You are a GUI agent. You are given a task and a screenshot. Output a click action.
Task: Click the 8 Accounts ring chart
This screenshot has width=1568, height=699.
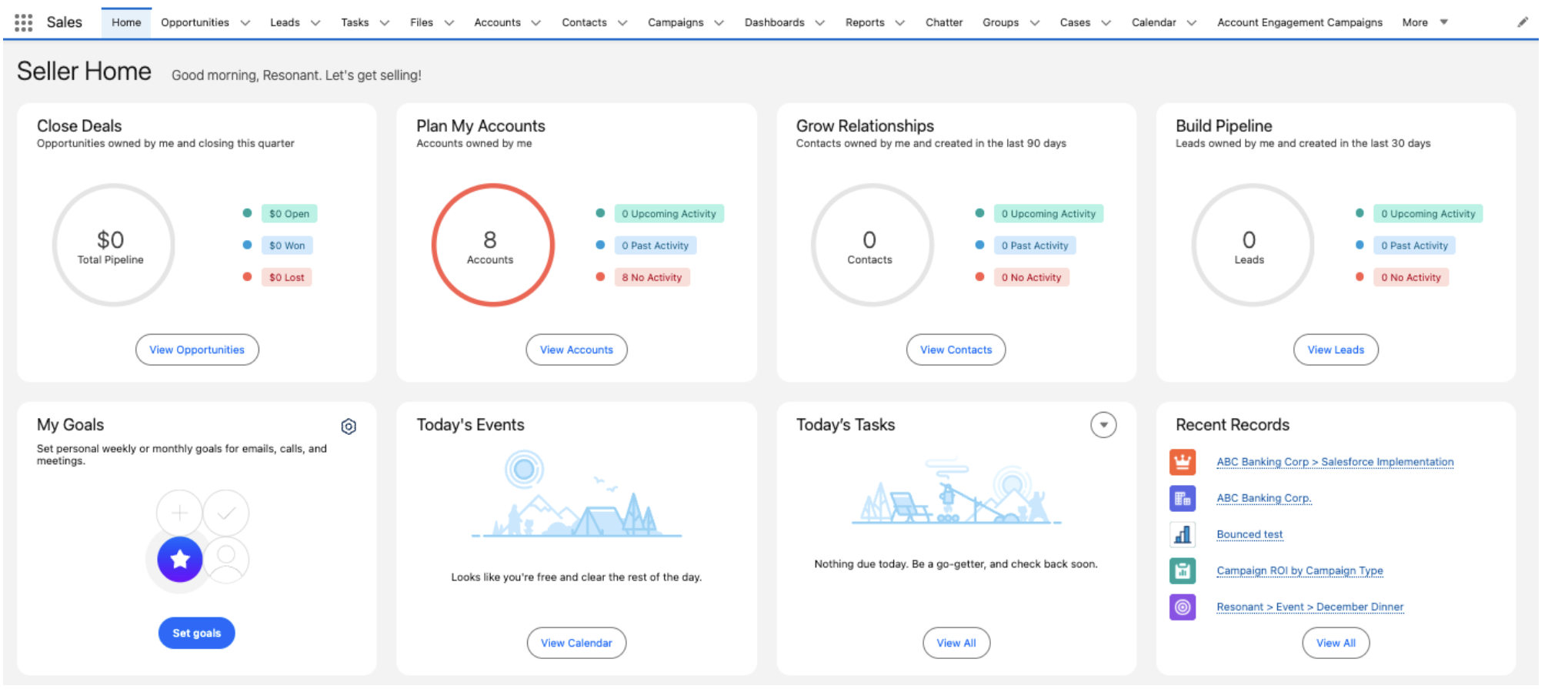tap(492, 245)
